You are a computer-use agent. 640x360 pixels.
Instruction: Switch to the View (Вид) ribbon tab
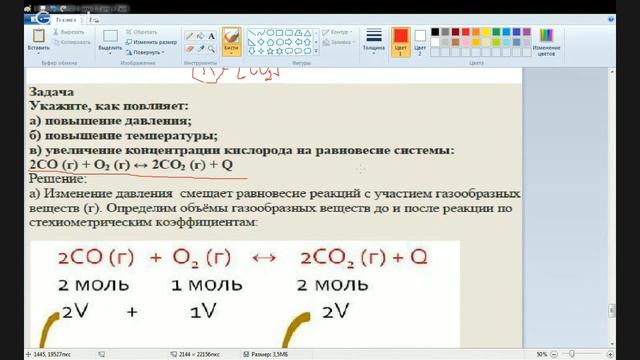93,20
